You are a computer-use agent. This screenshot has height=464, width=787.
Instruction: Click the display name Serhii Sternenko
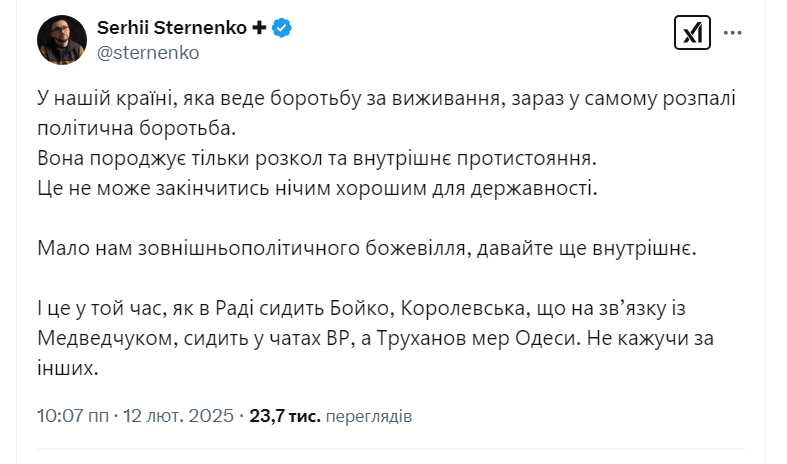(x=172, y=28)
